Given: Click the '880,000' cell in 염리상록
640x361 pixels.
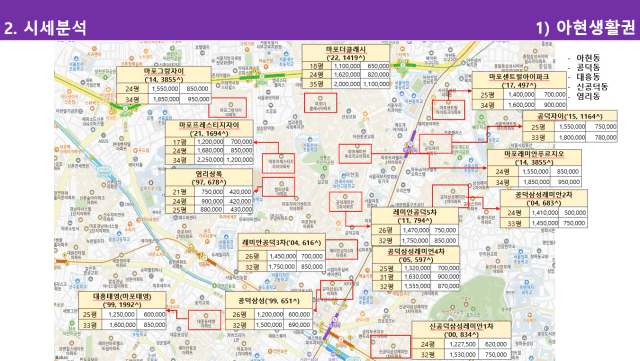Looking at the screenshot, I should [x=210, y=209].
